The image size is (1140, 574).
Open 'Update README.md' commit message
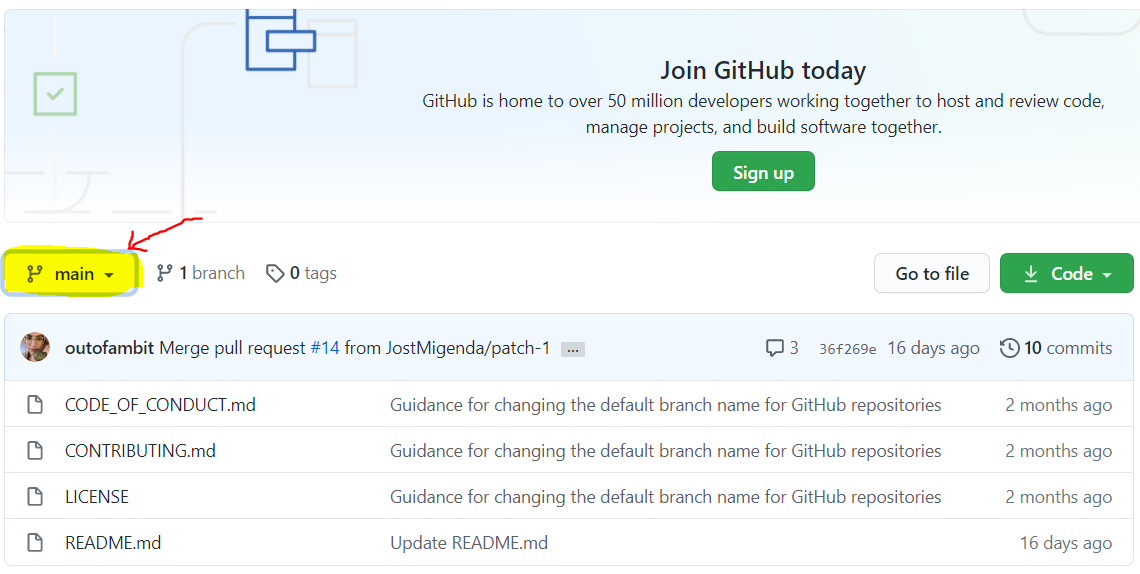[469, 543]
